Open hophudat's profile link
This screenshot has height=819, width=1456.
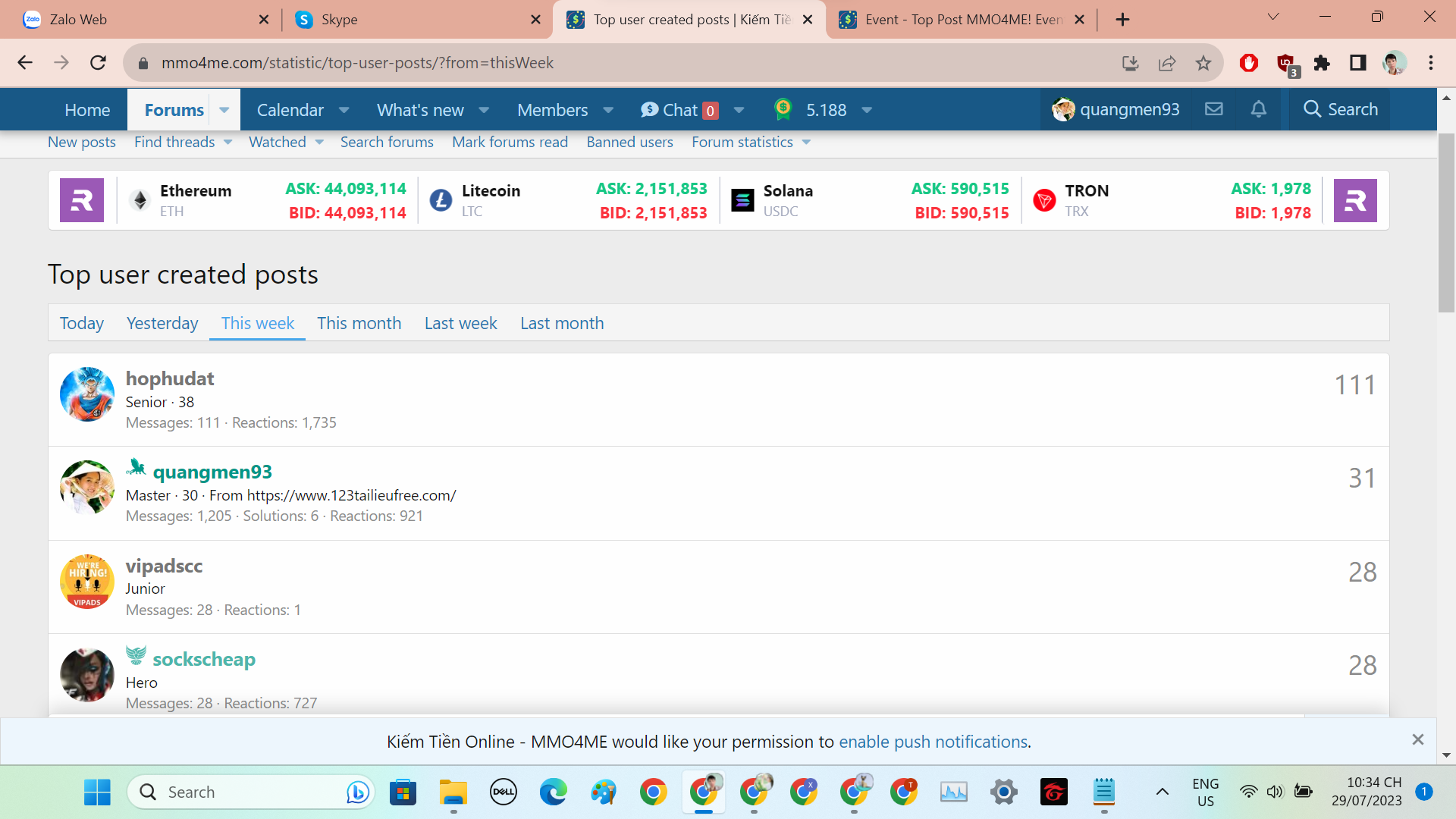[170, 378]
